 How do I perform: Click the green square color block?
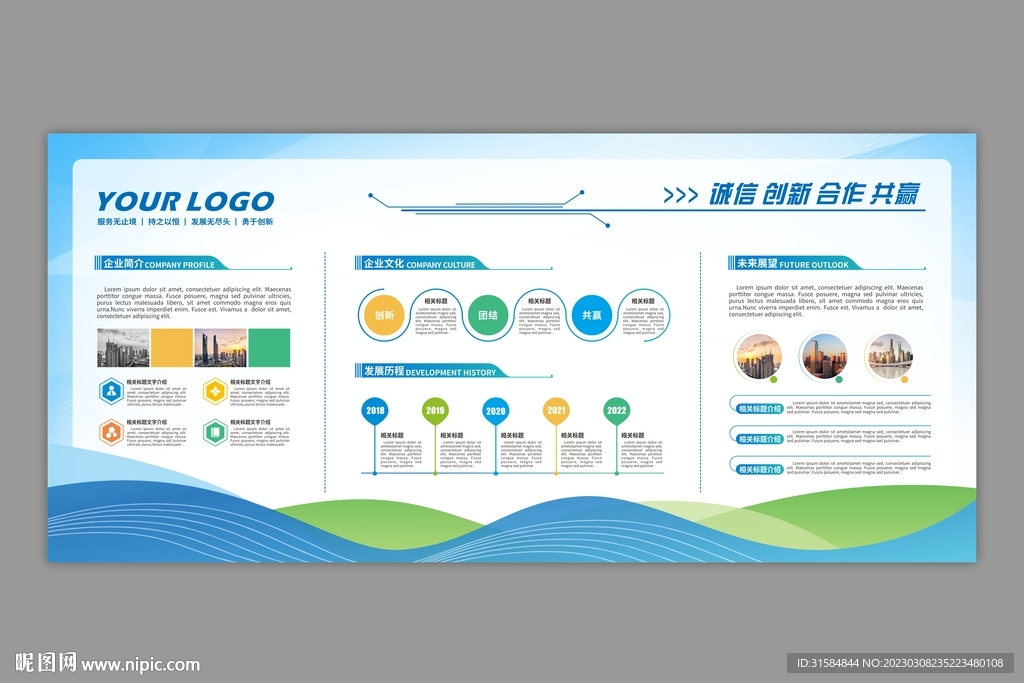point(269,347)
